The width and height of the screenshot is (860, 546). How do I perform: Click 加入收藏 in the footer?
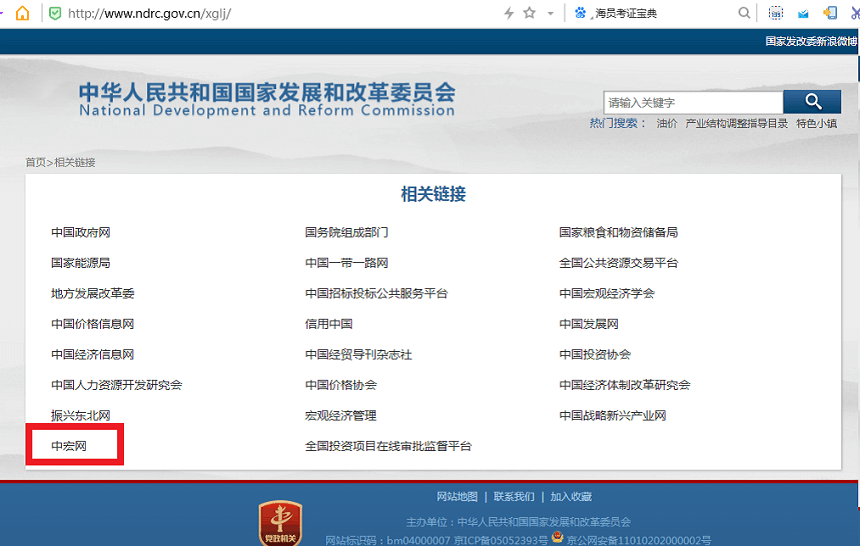tap(571, 497)
